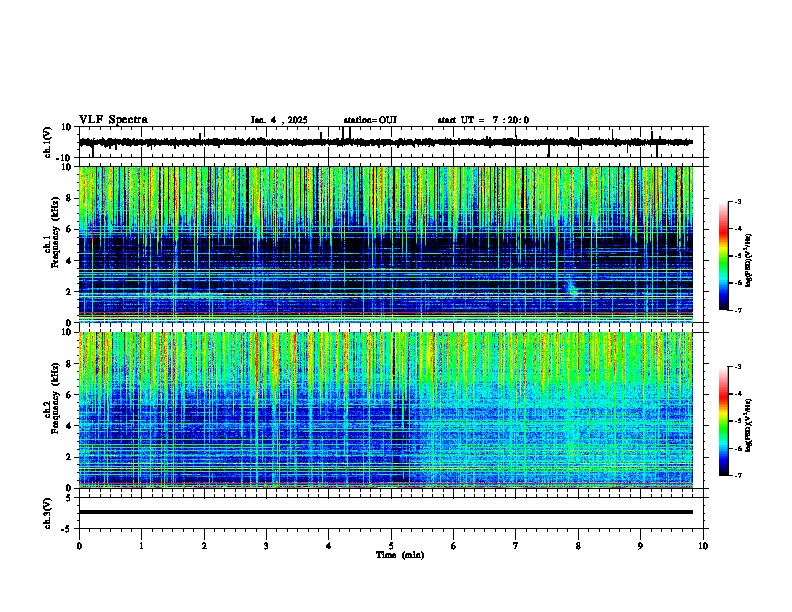Screen dimensions: 792x612
Task: Click the "start UT = 7 :20: 0" text
Action: [x=483, y=120]
